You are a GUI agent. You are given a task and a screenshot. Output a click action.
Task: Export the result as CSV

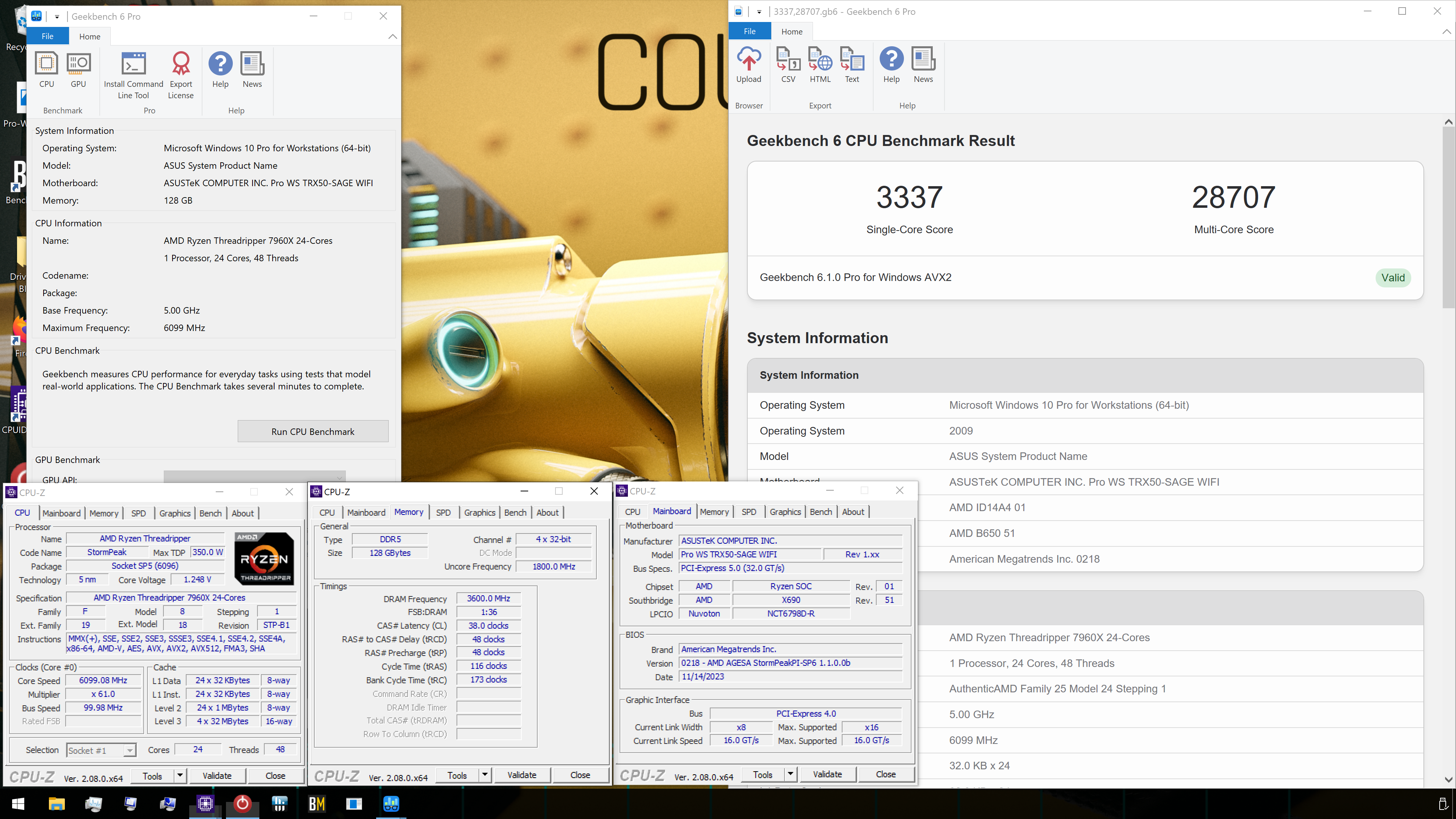click(x=789, y=65)
